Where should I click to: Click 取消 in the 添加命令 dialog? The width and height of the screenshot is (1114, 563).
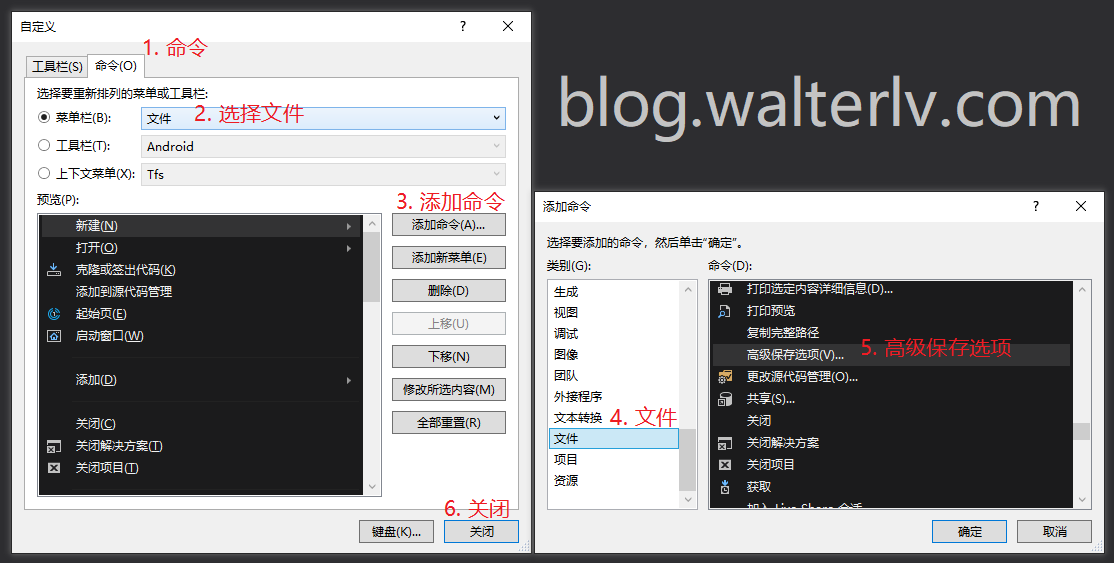tap(1054, 532)
